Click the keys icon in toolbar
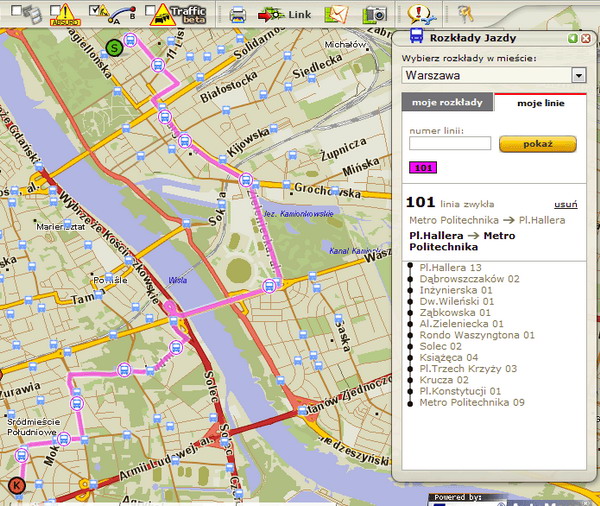600x506 pixels. [x=465, y=15]
